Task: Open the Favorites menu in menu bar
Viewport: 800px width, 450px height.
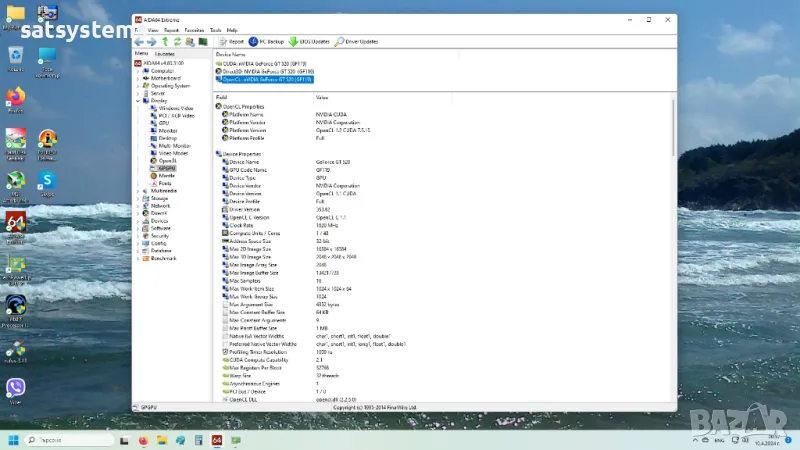Action: [x=194, y=31]
